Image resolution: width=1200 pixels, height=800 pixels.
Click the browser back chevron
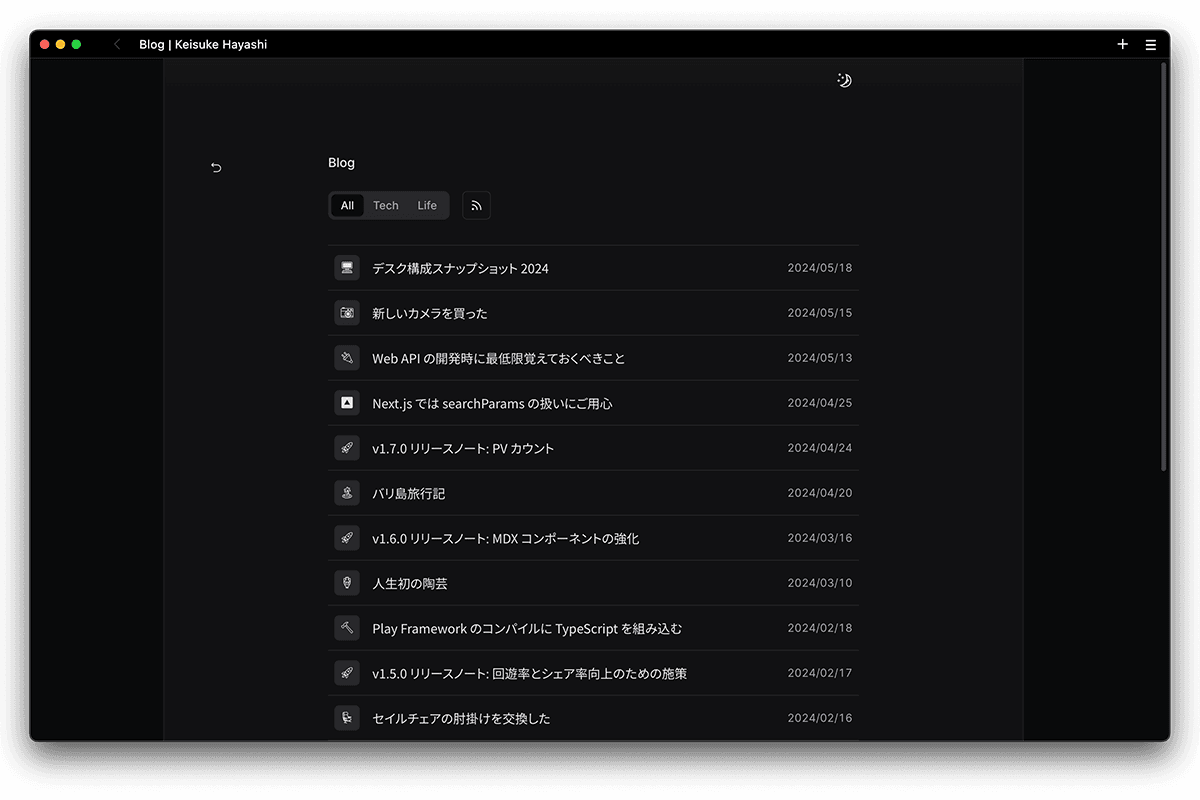click(117, 44)
